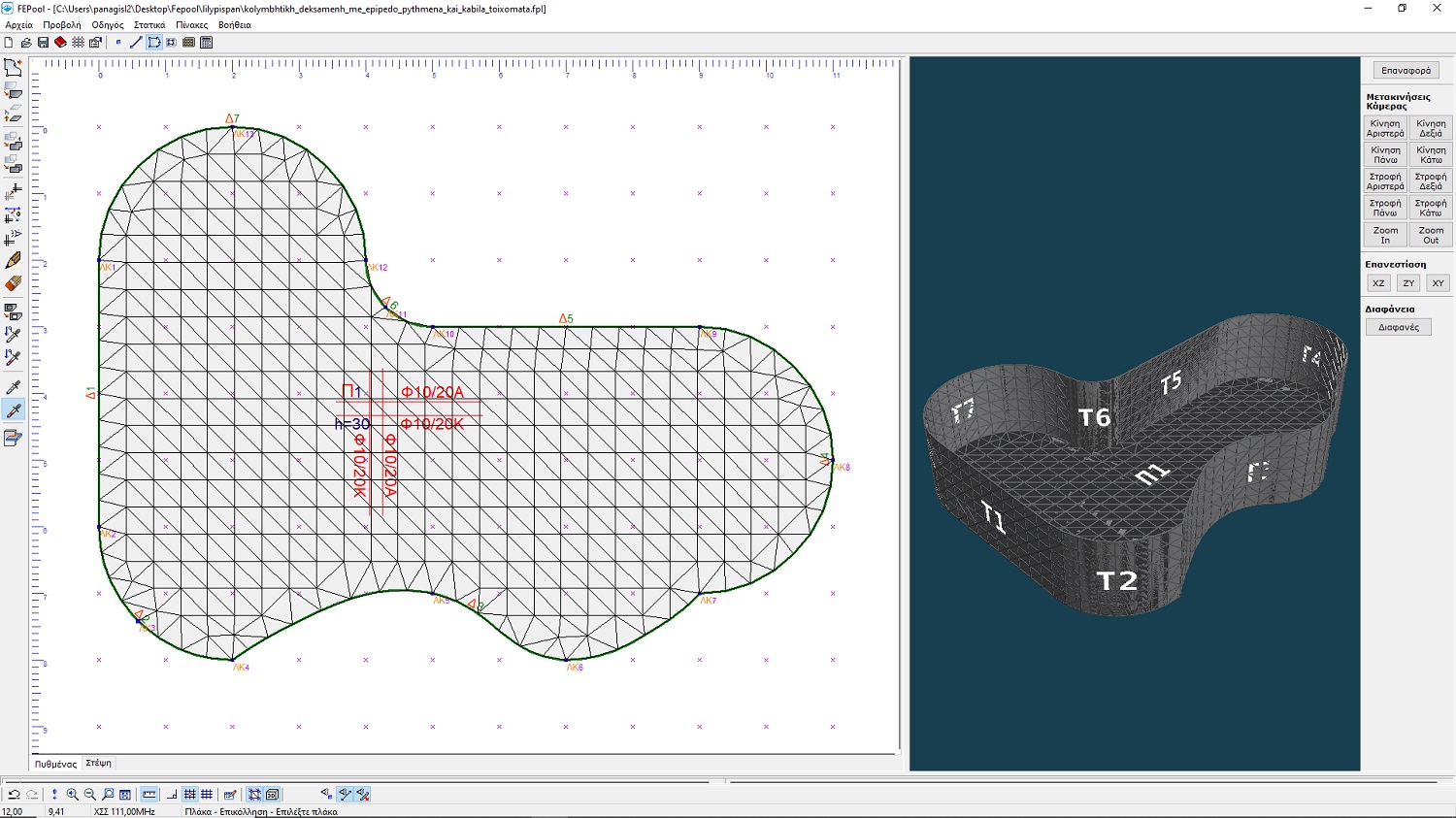Open the red book library icon
This screenshot has width=1456, height=818.
tap(60, 43)
